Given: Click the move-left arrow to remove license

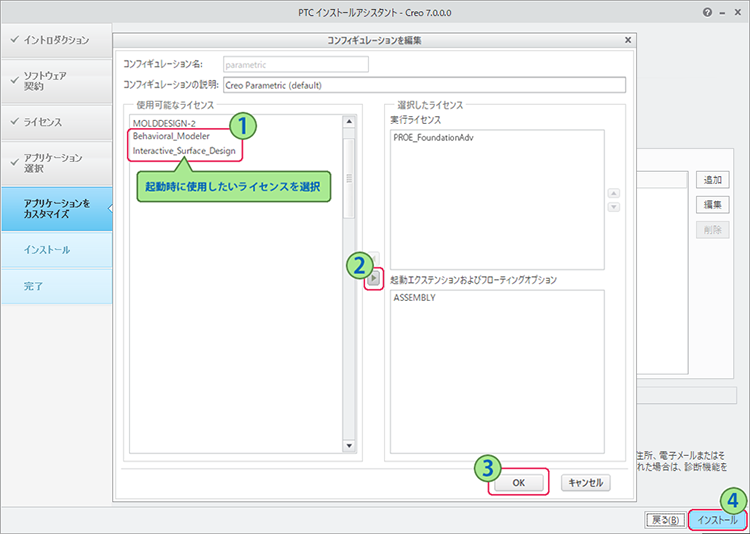Looking at the screenshot, I should click(374, 258).
